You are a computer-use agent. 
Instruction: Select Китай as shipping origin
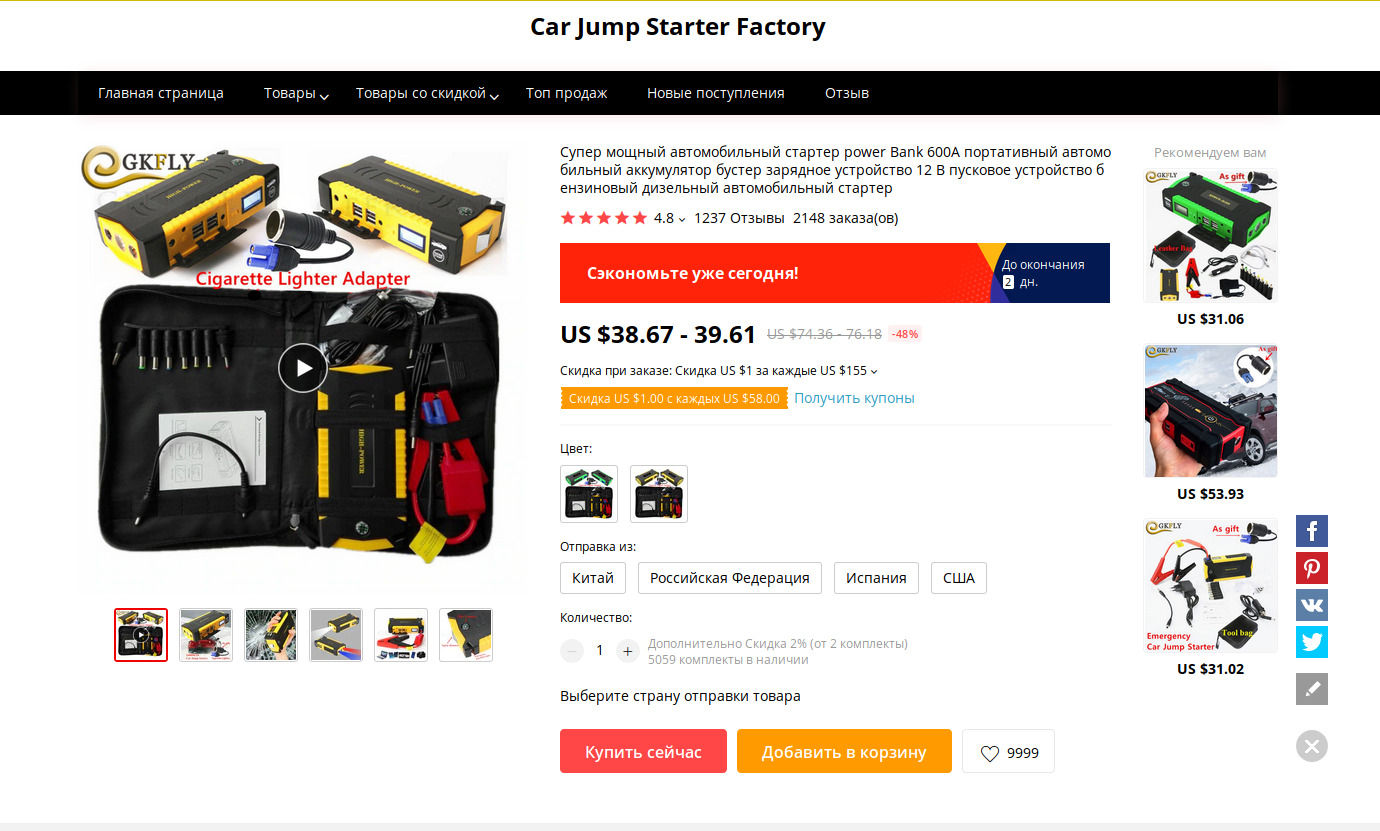coord(593,578)
